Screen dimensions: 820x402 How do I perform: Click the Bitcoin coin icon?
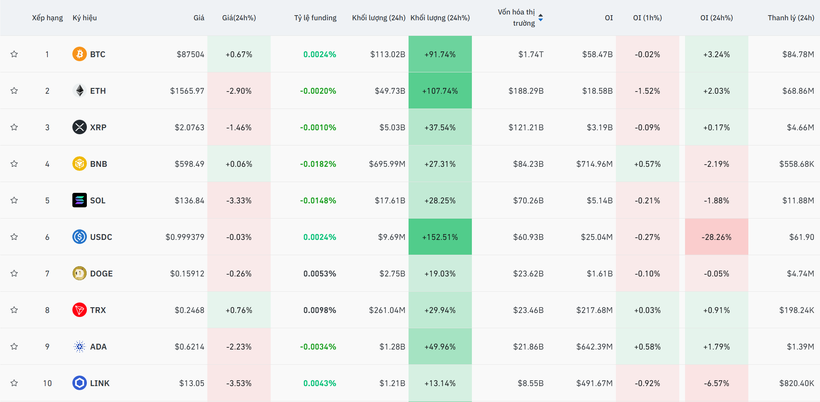click(80, 54)
